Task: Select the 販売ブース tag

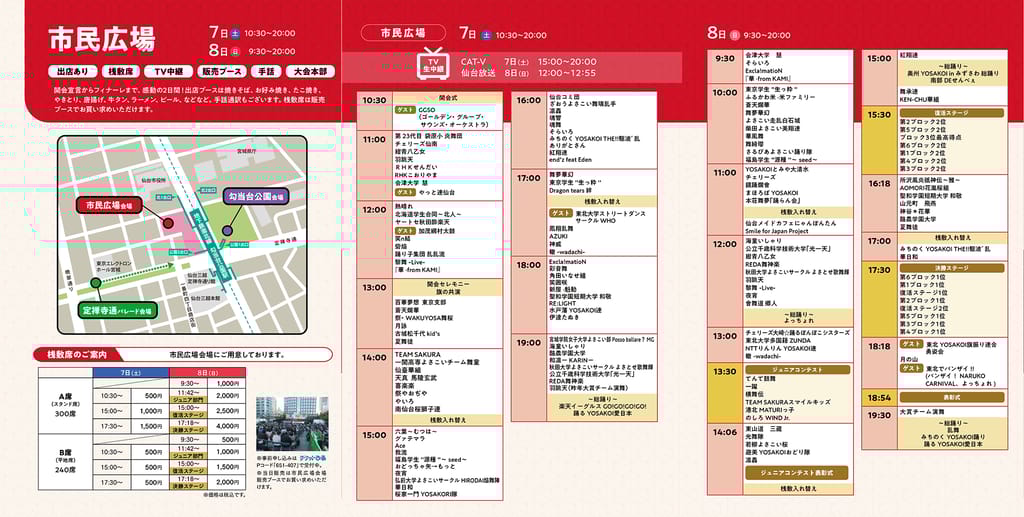Action: pos(221,71)
